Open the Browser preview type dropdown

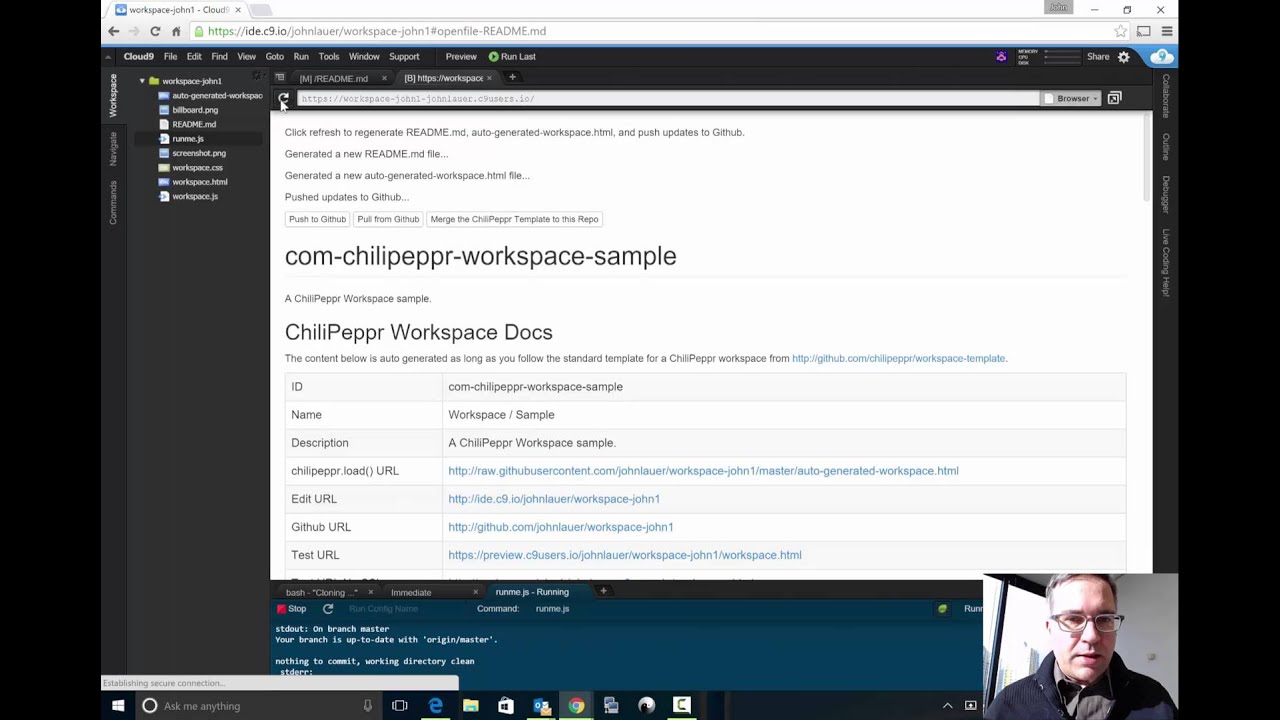(x=1072, y=98)
